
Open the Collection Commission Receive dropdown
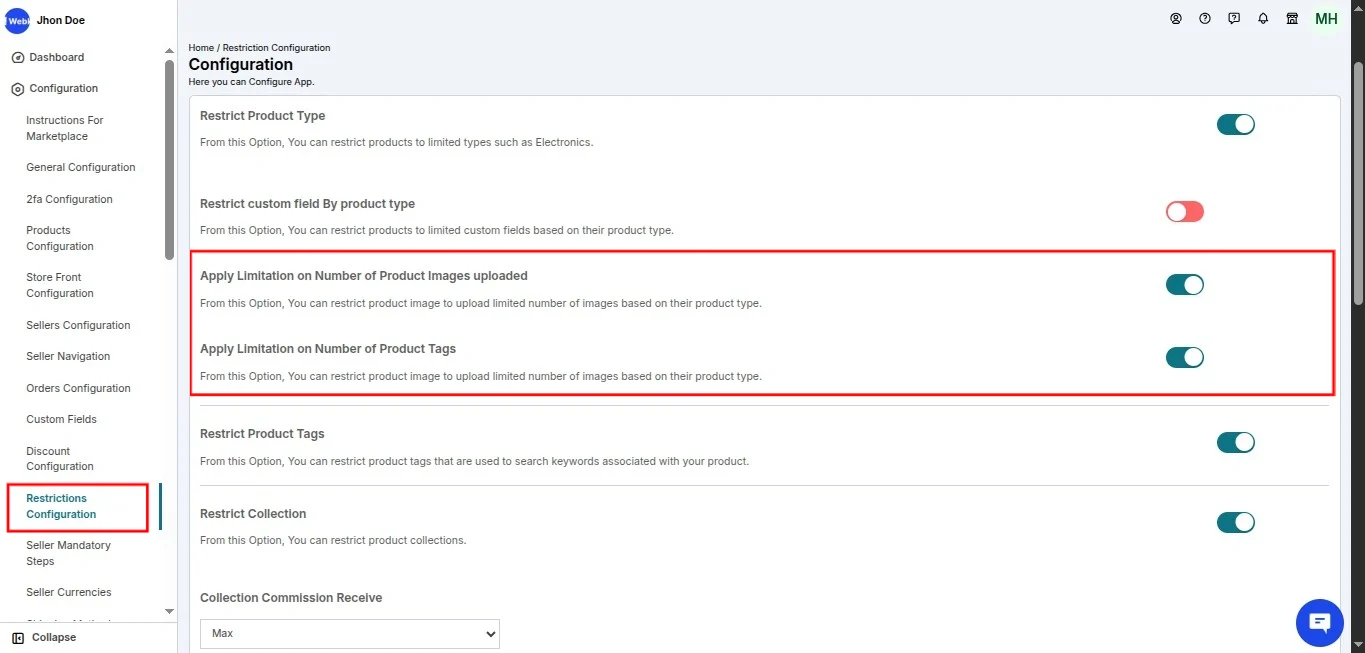(x=349, y=633)
